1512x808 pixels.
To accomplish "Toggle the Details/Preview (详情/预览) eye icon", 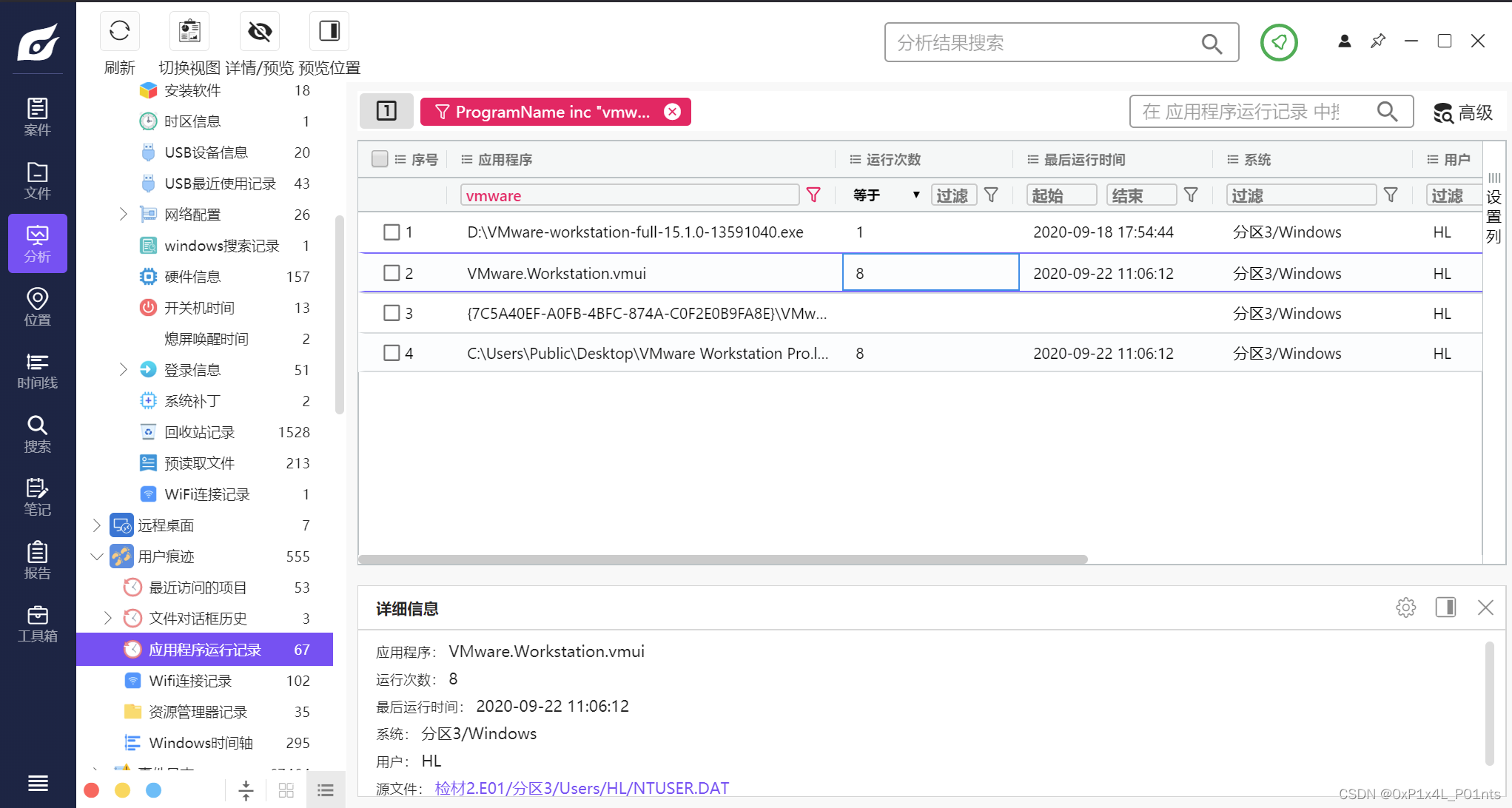I will pos(260,31).
